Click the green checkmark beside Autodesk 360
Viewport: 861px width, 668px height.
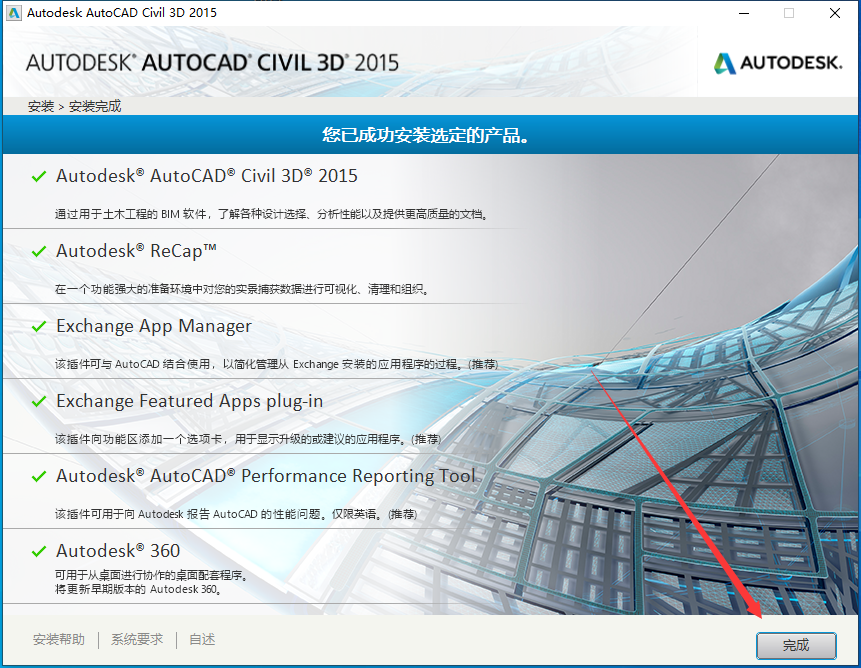[x=39, y=552]
